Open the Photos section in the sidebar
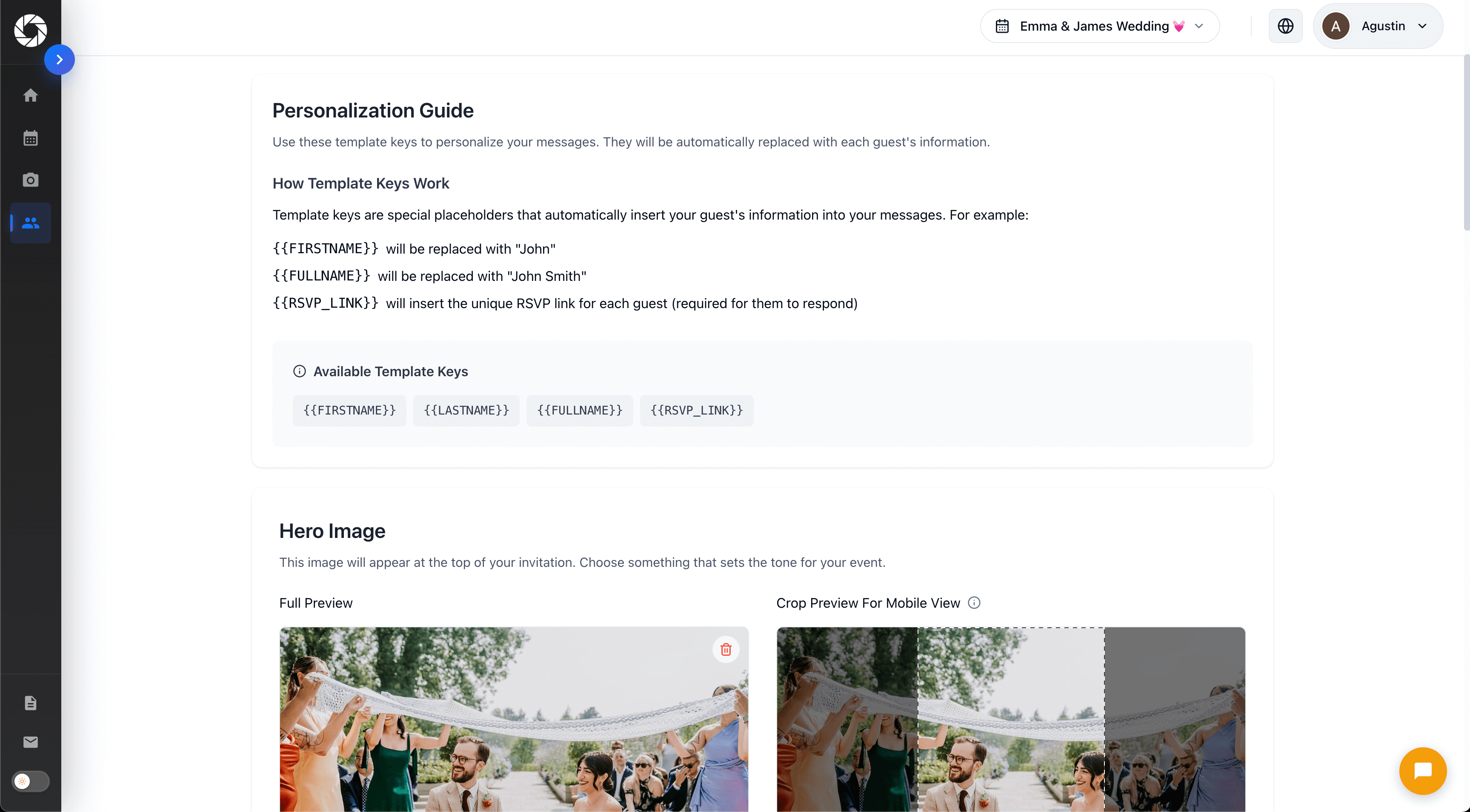The height and width of the screenshot is (812, 1470). pyautogui.click(x=30, y=180)
